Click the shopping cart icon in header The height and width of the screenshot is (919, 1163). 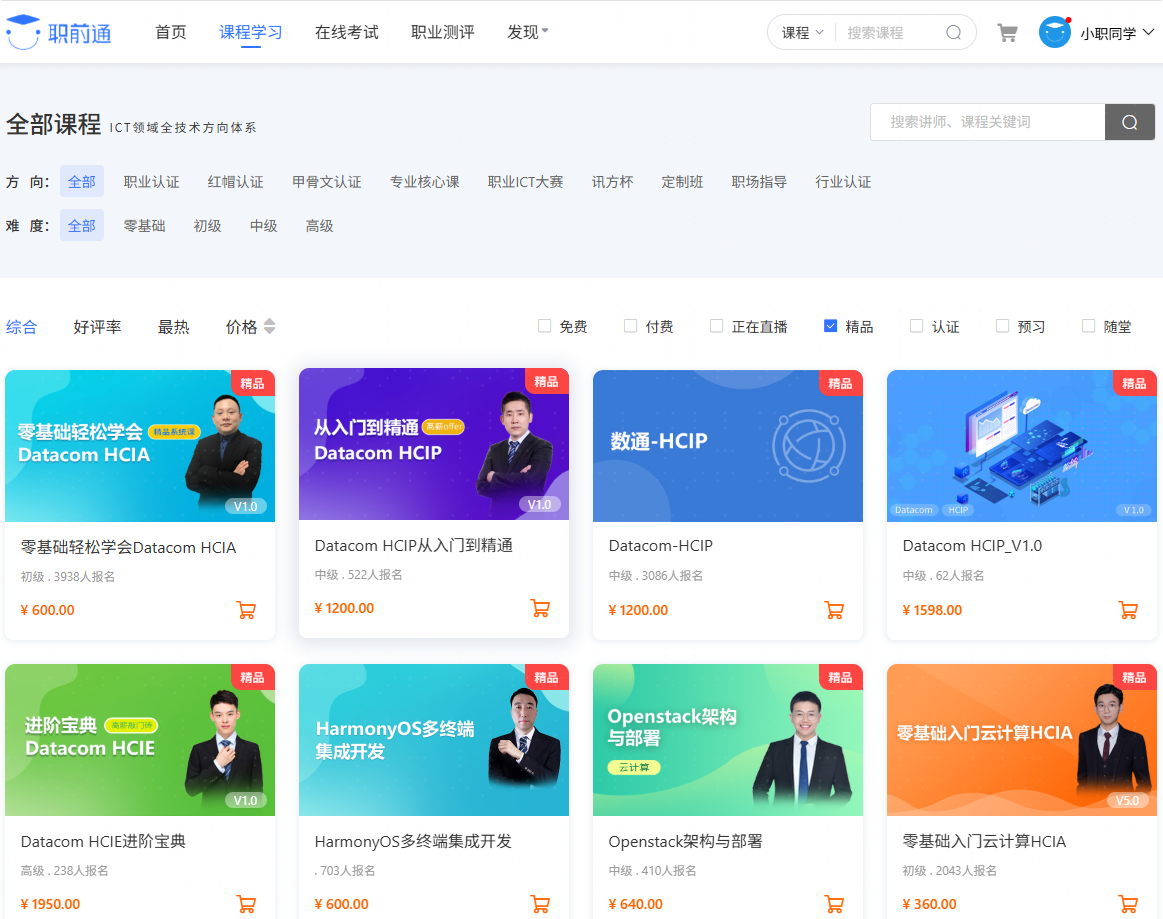(1007, 33)
